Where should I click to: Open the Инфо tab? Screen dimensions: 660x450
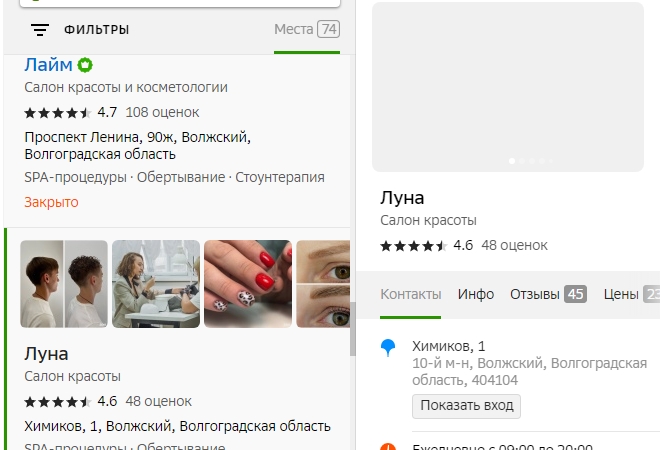click(x=476, y=294)
